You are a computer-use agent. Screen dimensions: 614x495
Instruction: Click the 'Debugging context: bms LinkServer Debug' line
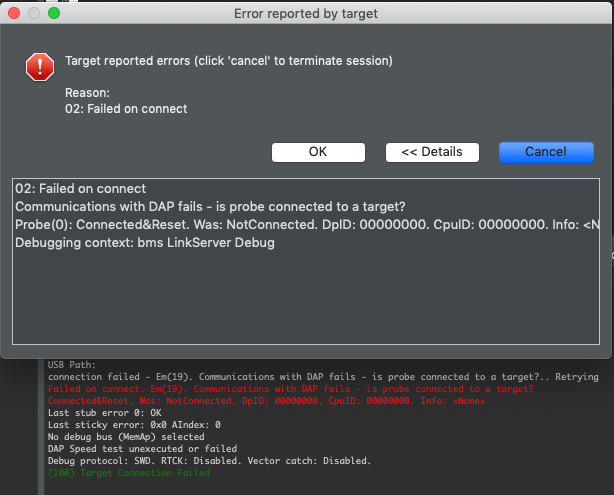click(x=144, y=242)
